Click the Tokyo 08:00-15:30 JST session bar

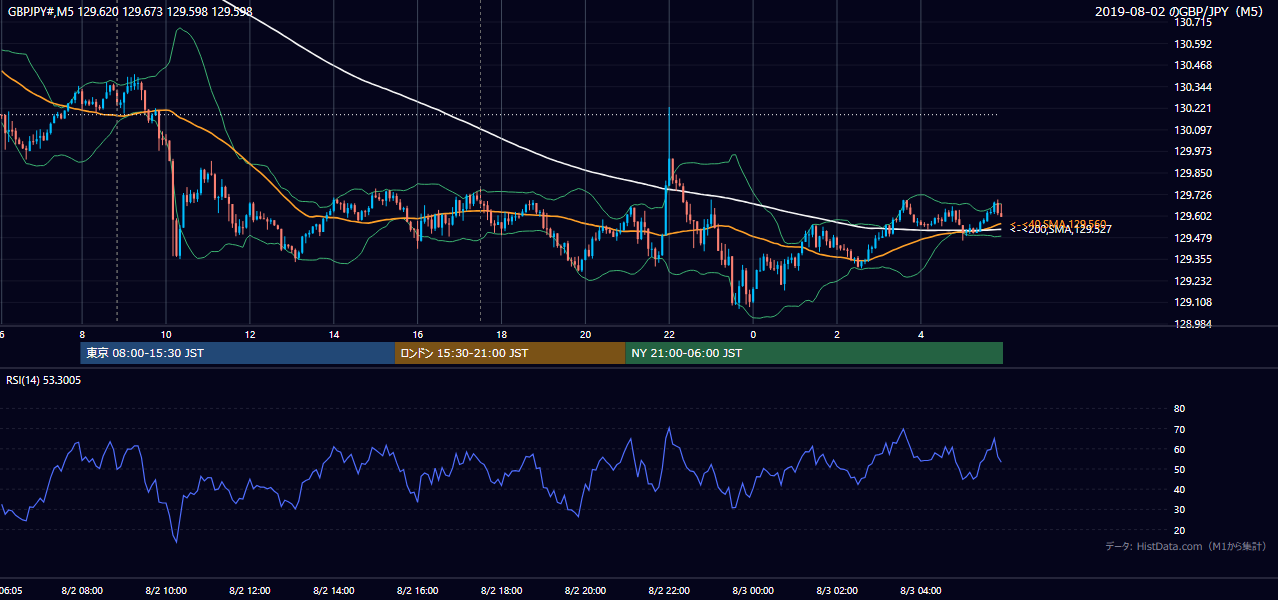[238, 353]
